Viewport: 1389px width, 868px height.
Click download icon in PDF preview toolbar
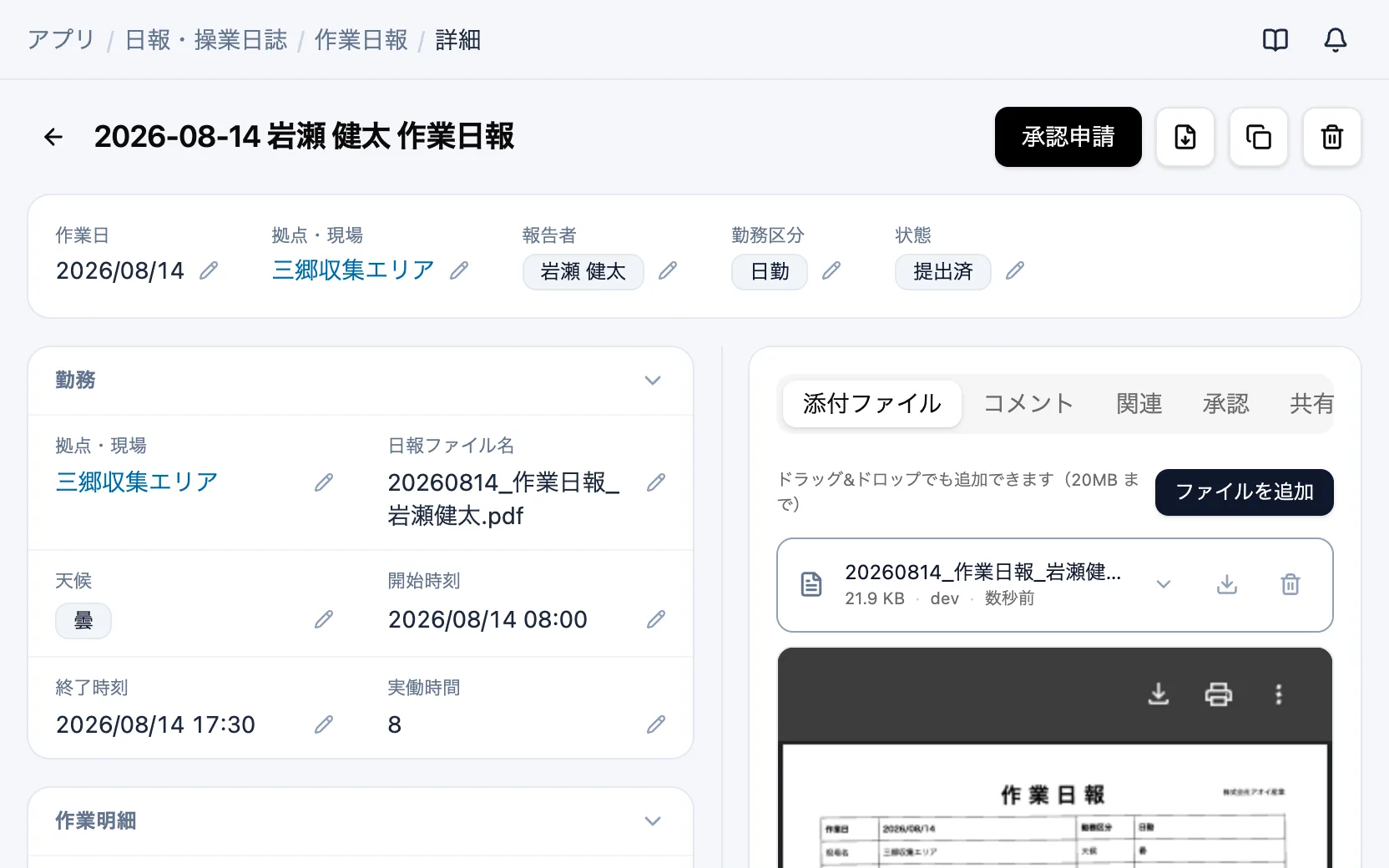point(1159,694)
